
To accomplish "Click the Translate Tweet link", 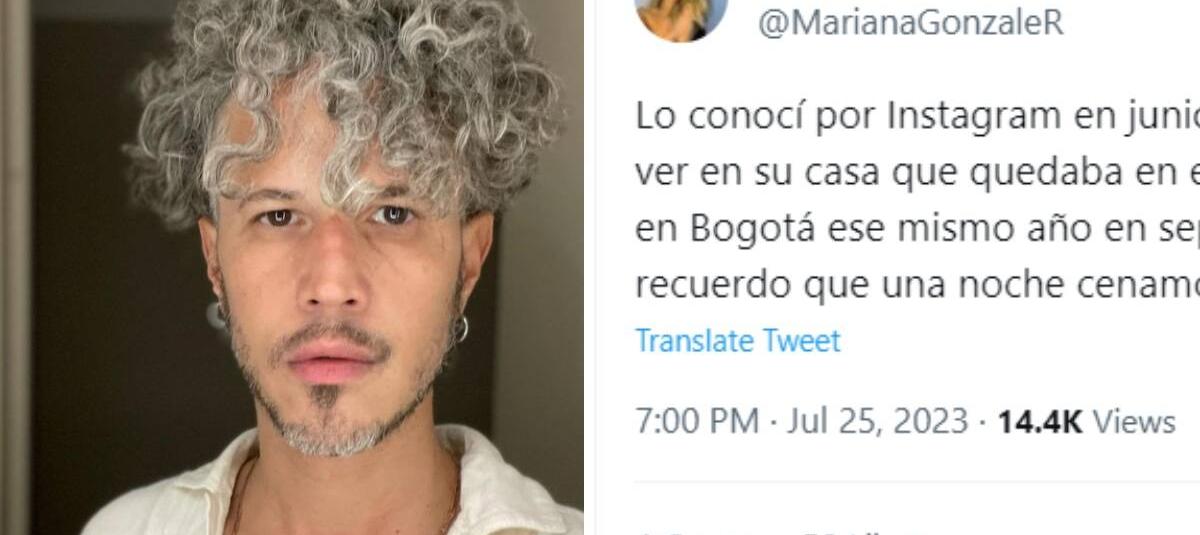I will 738,341.
